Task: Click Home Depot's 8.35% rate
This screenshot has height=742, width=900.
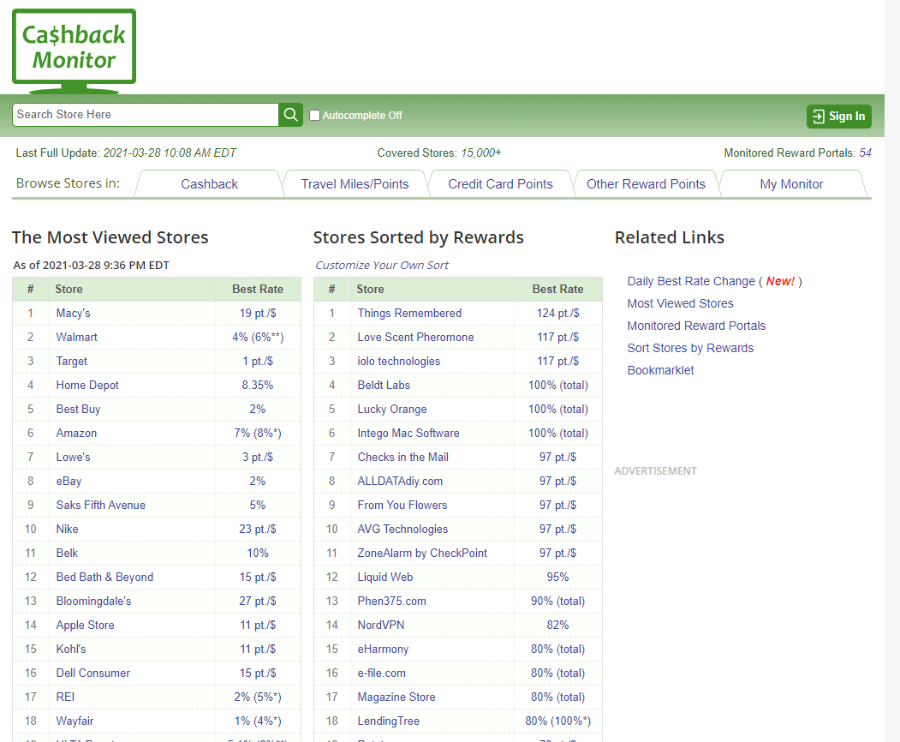Action: [x=257, y=386]
